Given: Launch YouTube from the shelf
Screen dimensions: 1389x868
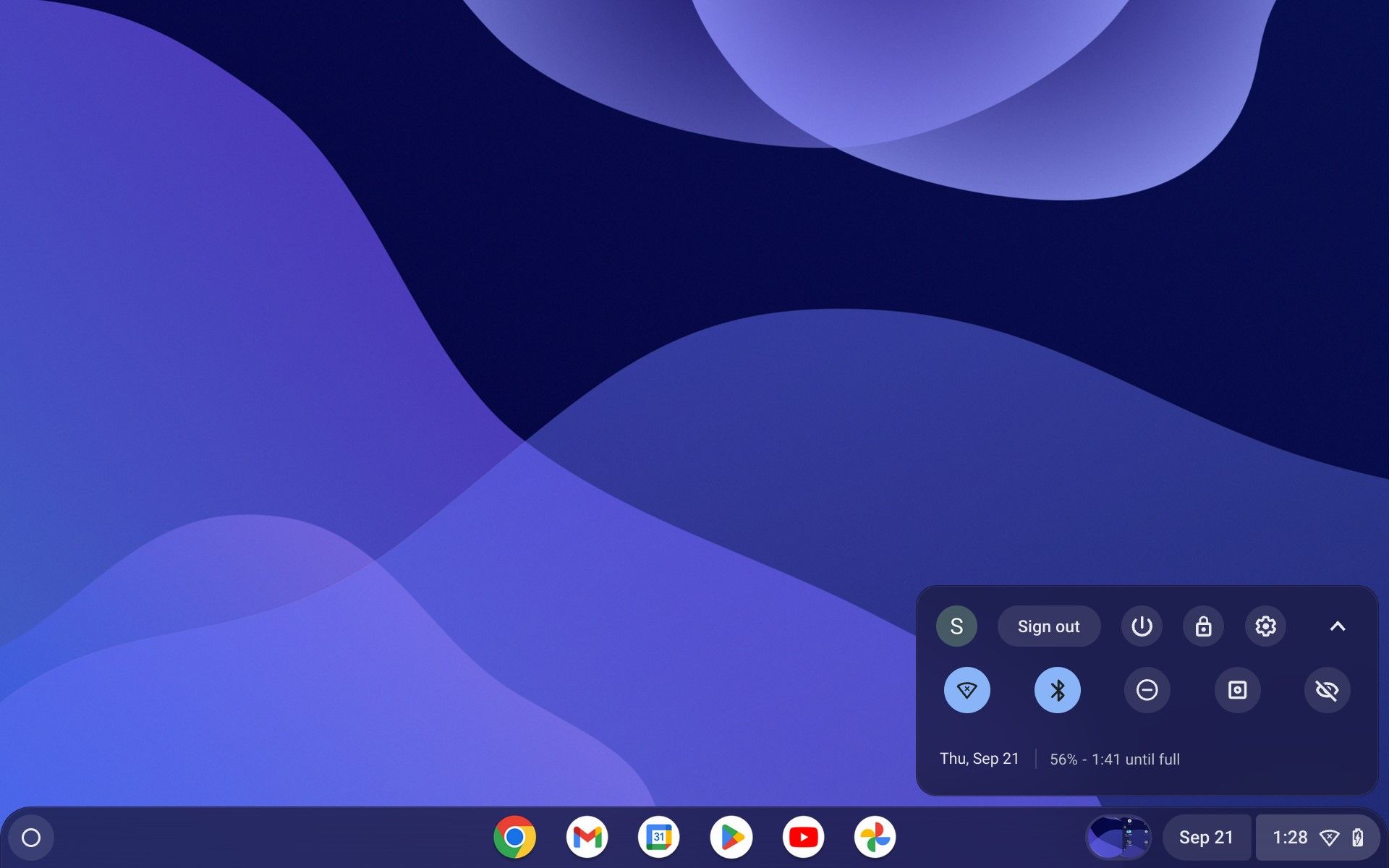Looking at the screenshot, I should (x=803, y=837).
